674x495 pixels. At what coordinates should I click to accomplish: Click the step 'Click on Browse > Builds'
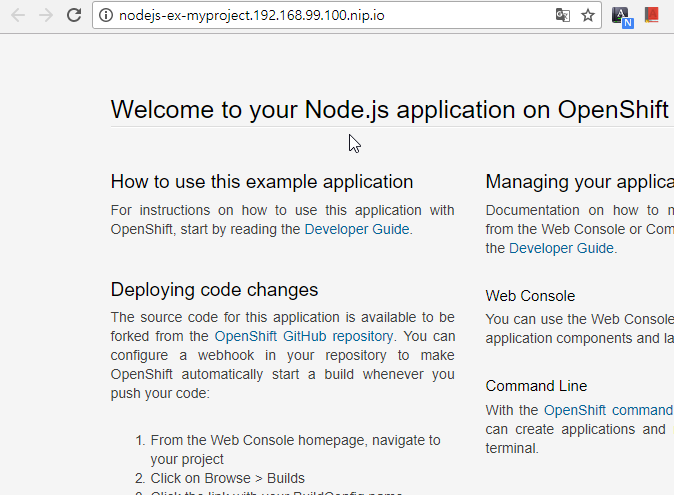coord(227,478)
